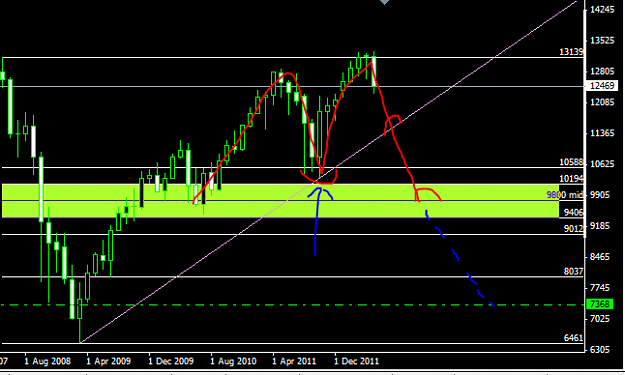Click the '1 Dec 2011' date label
Image resolution: width=625 pixels, height=375 pixels.
[x=356, y=361]
